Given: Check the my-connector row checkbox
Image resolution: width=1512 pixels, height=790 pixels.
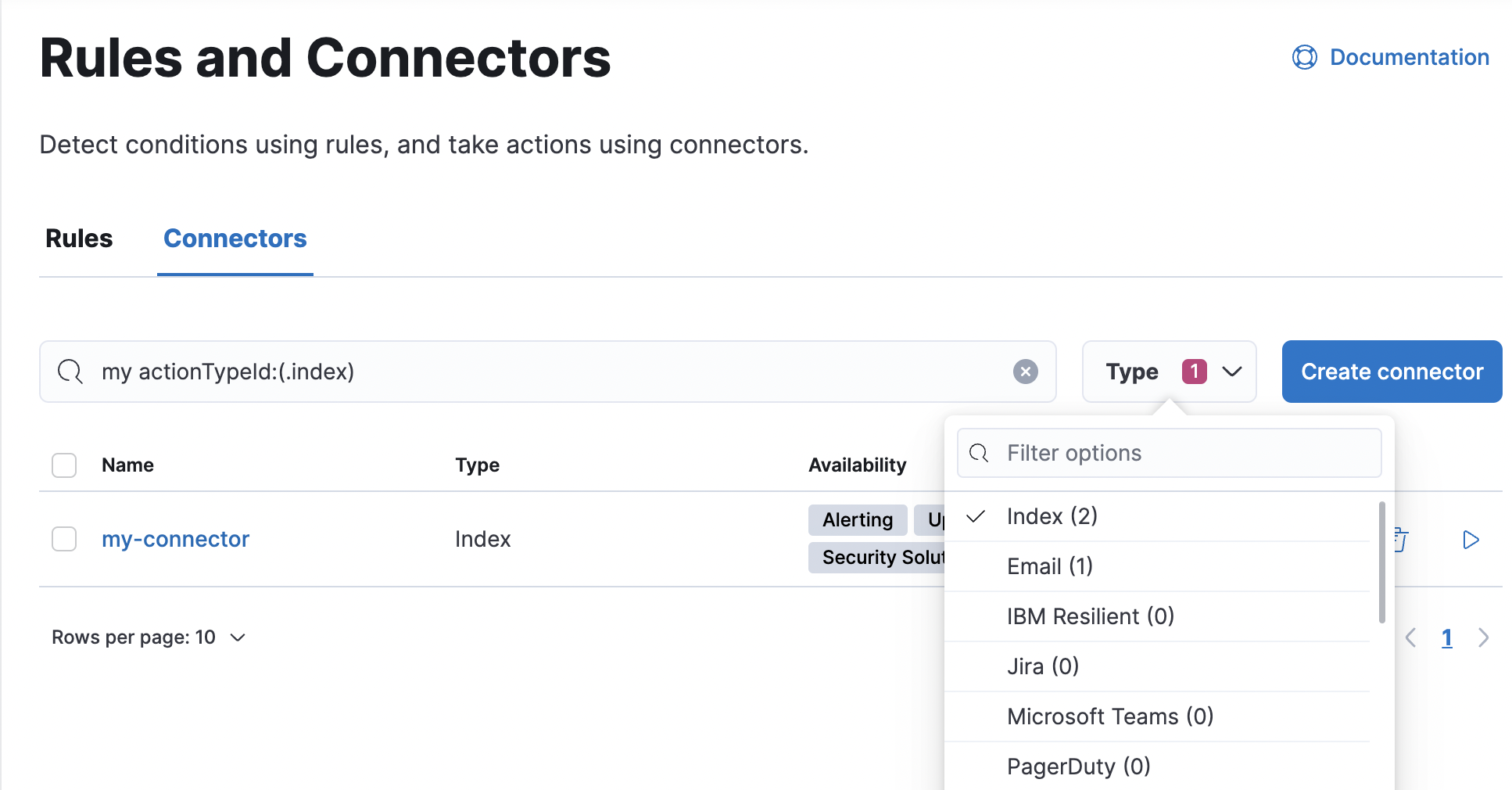Looking at the screenshot, I should (63, 539).
